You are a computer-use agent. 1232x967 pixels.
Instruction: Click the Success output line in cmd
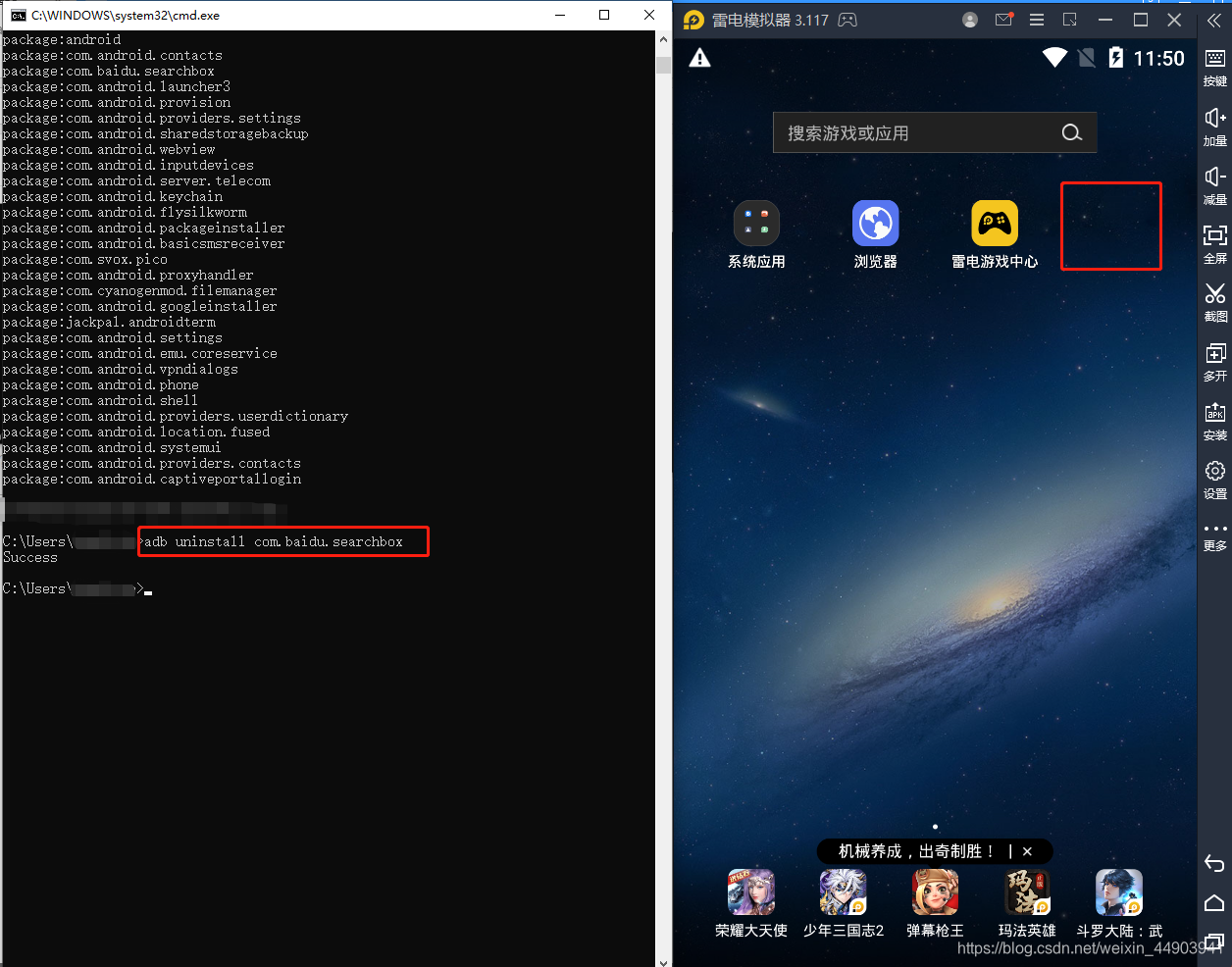click(30, 557)
